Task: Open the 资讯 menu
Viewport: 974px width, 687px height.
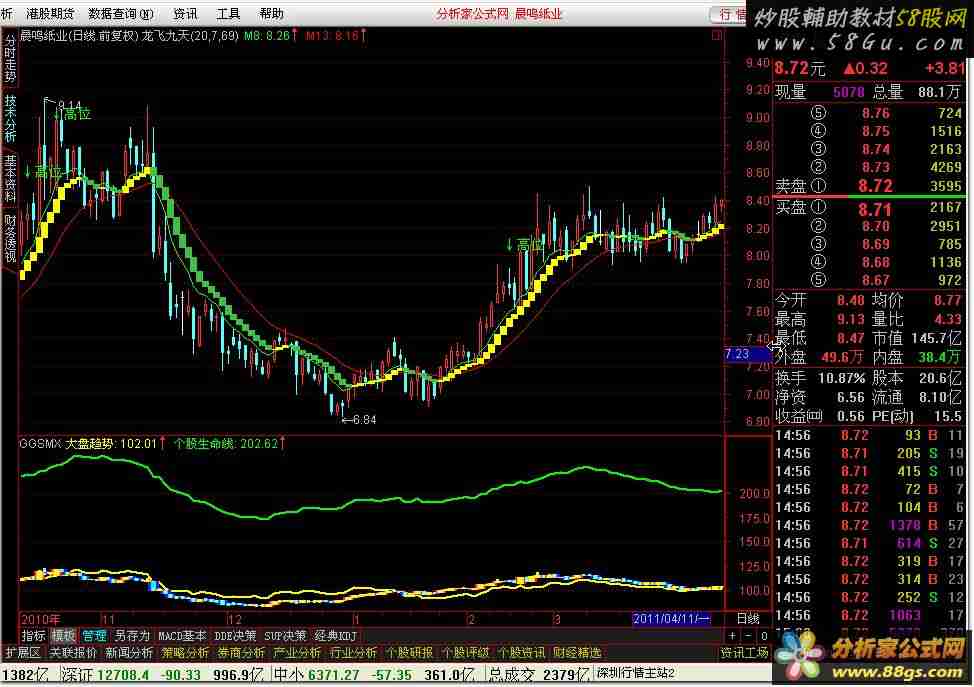Action: 184,14
